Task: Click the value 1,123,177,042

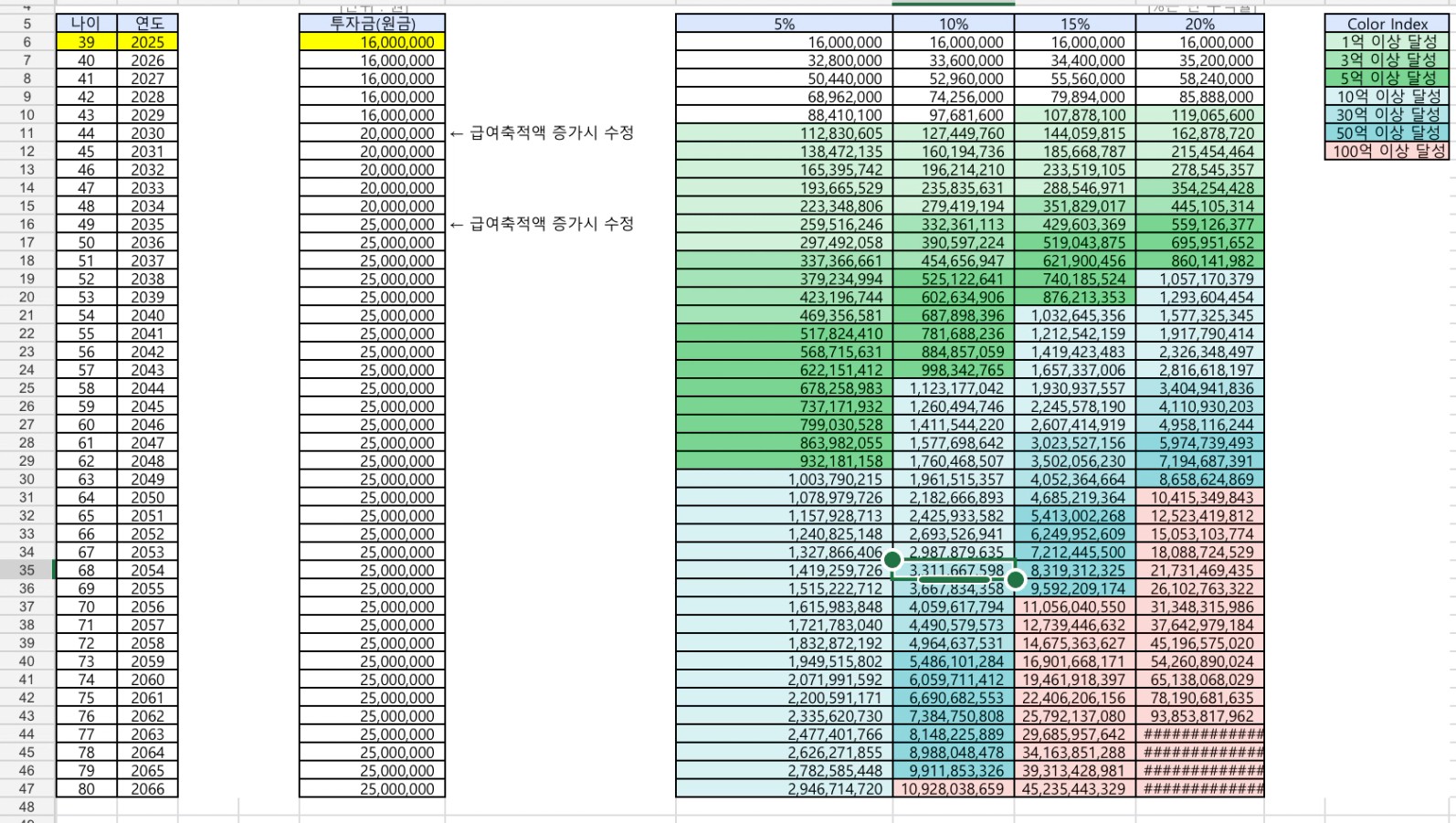Action: (x=953, y=388)
